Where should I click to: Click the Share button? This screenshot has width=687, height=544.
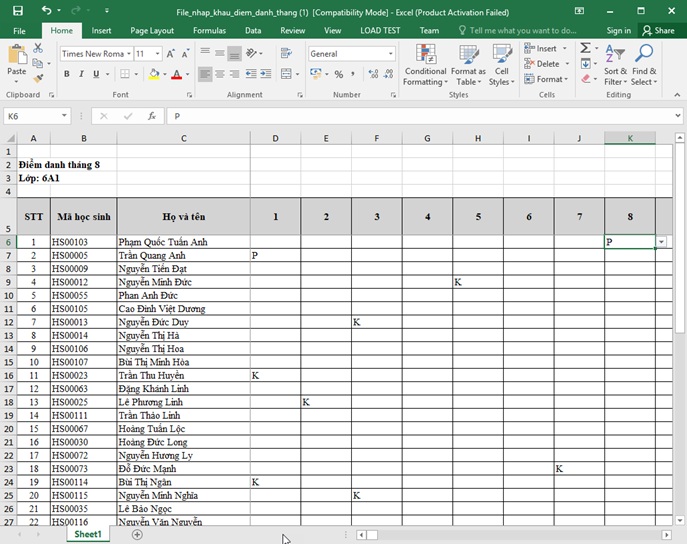[x=659, y=31]
